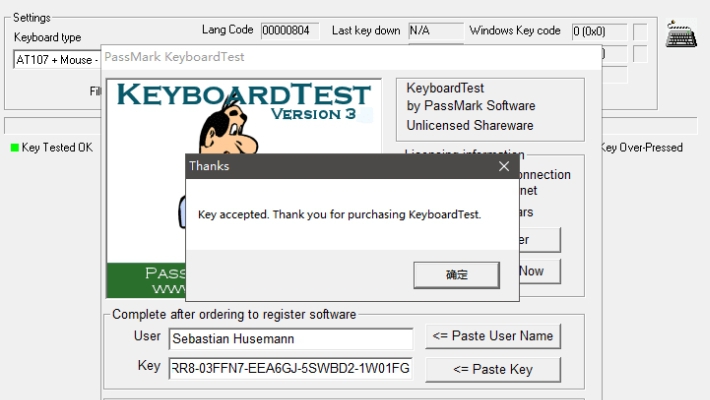This screenshot has width=710, height=400.
Task: Click the User name input field
Action: click(291, 338)
